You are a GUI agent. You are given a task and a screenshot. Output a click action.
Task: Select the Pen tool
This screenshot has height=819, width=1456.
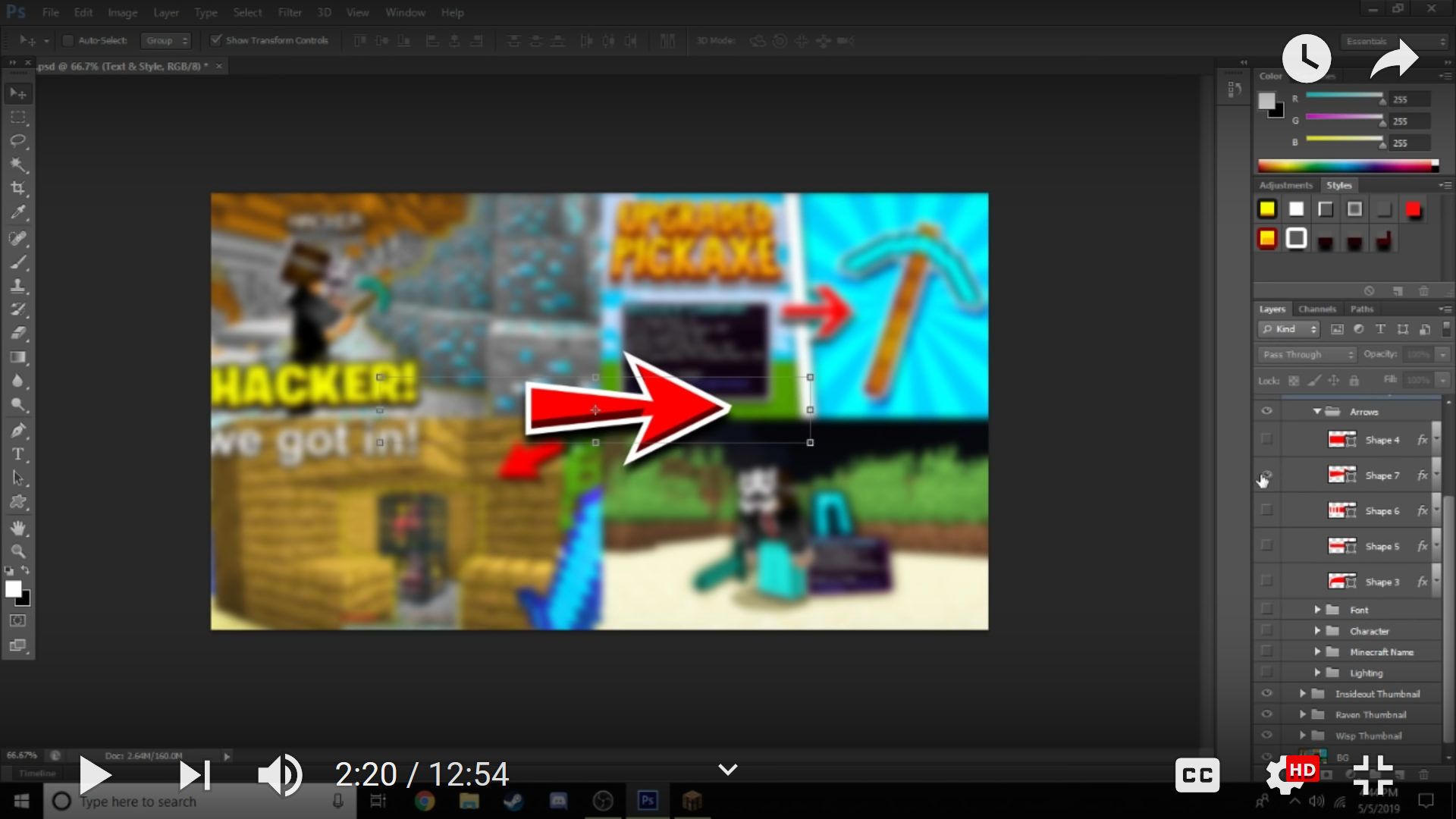18,431
